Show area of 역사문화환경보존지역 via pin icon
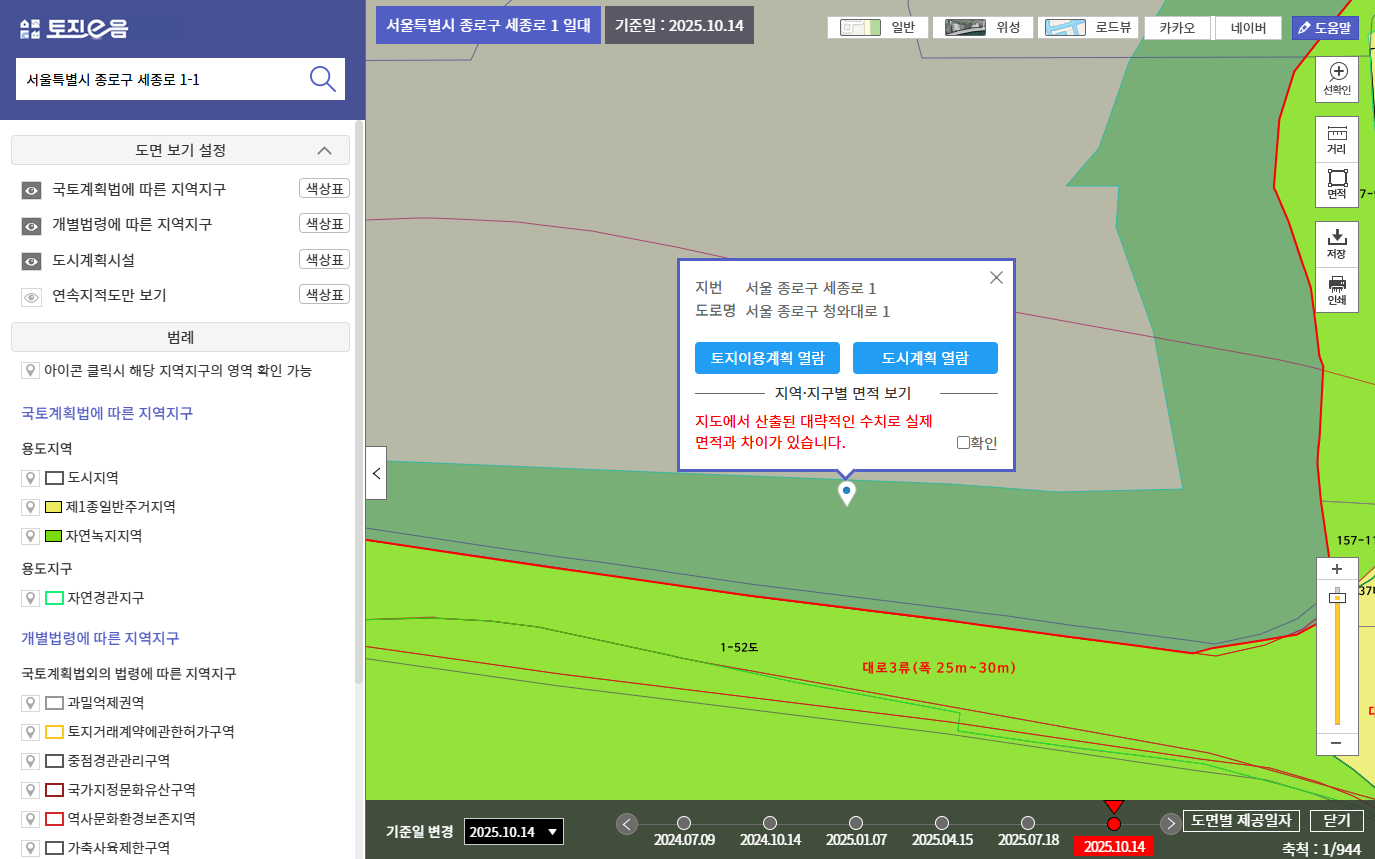The height and width of the screenshot is (859, 1375). click(31, 819)
